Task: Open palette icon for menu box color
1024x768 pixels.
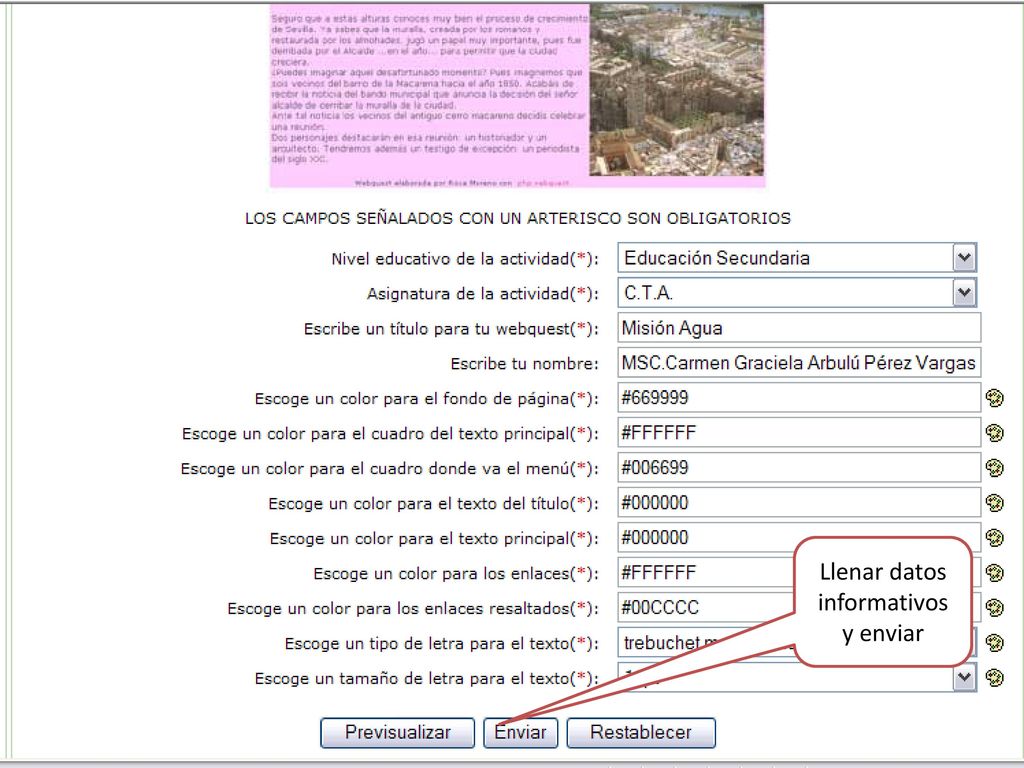Action: (994, 468)
